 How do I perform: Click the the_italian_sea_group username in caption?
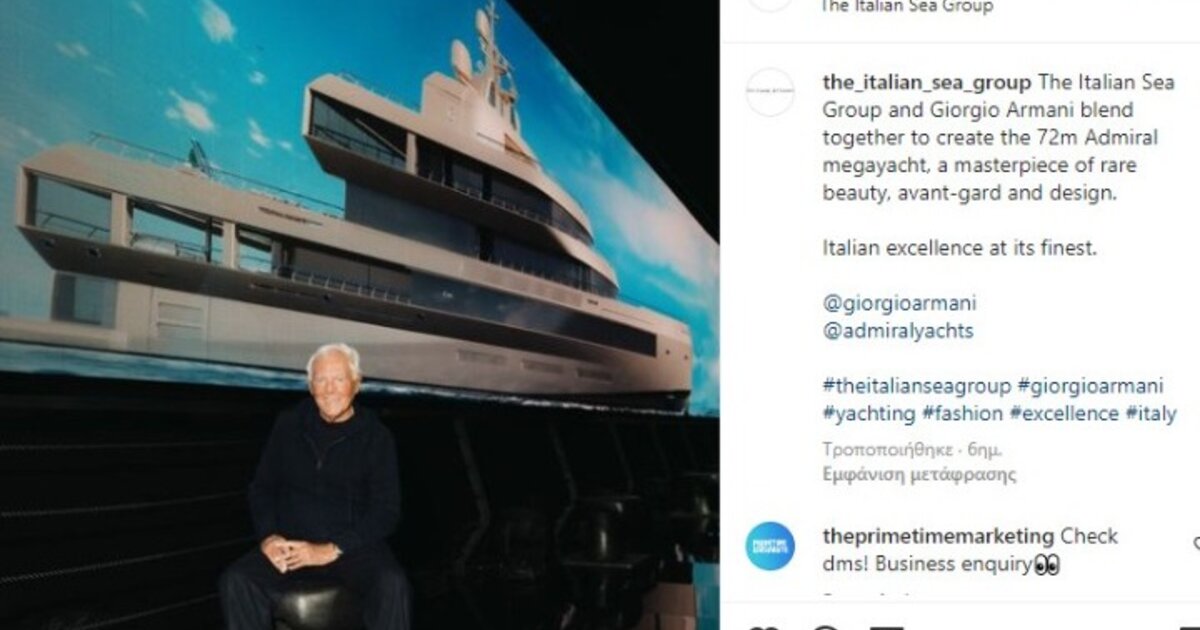(x=925, y=81)
